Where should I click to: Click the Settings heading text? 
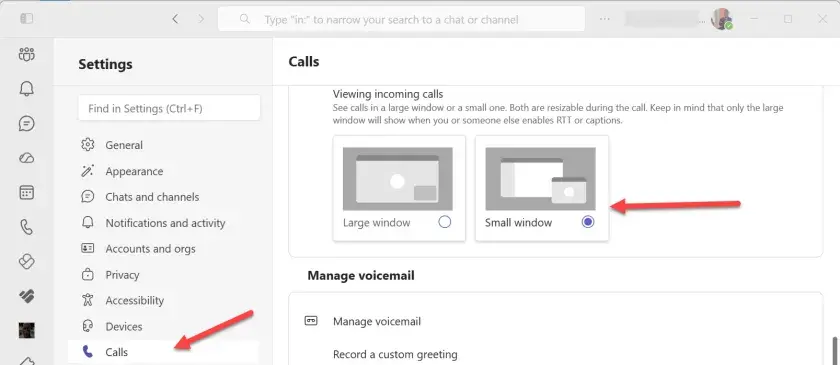tap(106, 64)
